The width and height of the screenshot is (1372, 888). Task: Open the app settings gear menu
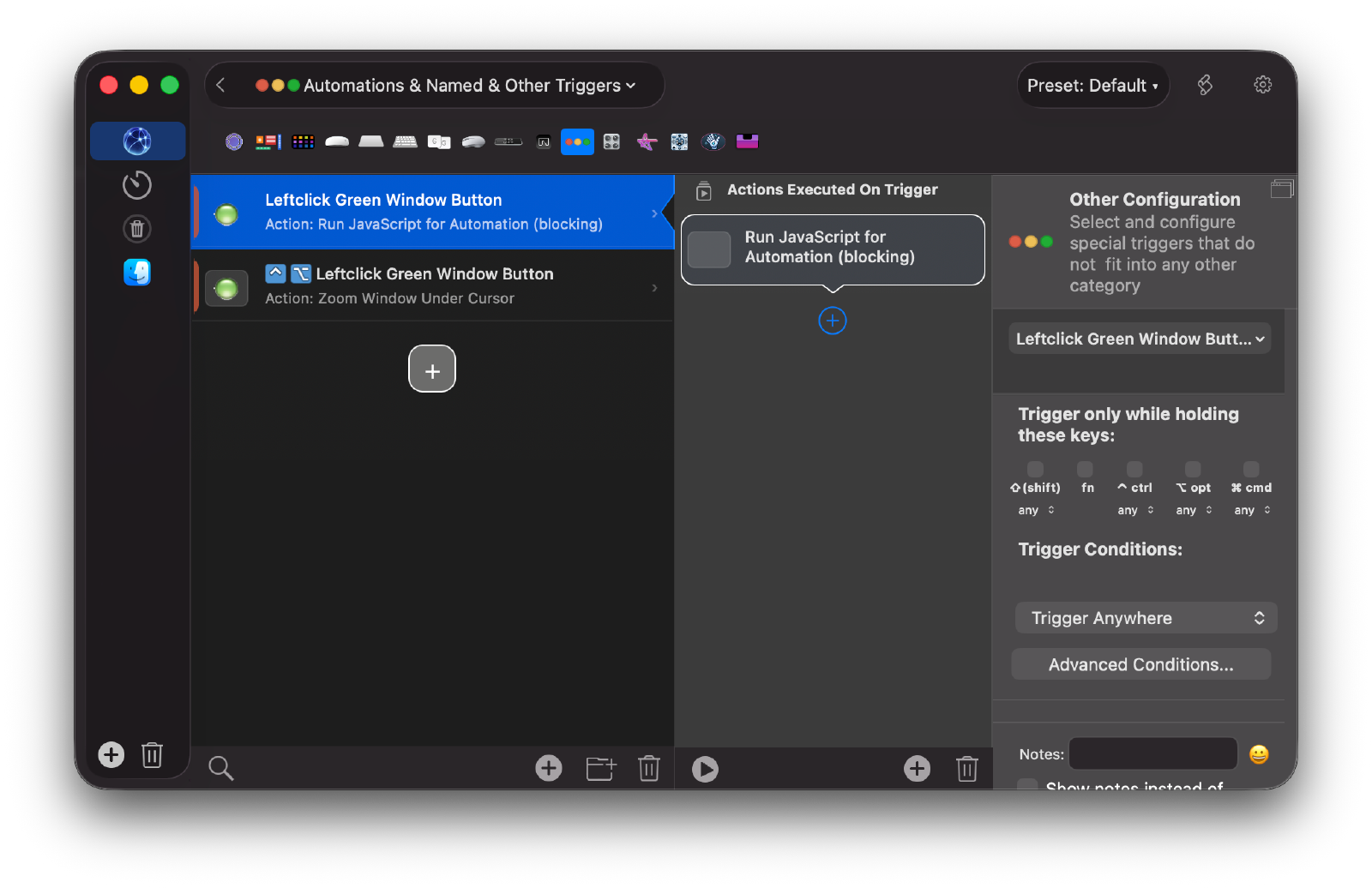tap(1261, 85)
